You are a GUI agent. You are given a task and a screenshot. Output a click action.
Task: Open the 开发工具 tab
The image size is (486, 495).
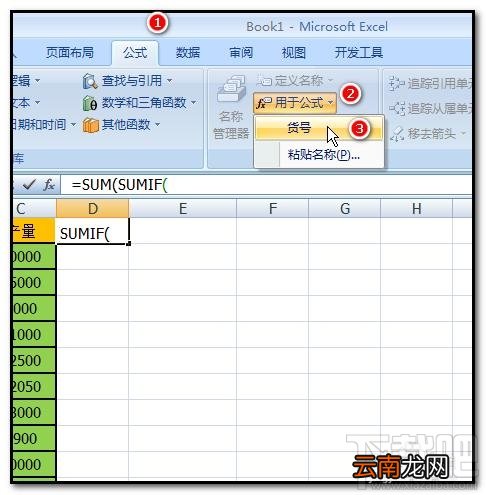click(x=359, y=53)
